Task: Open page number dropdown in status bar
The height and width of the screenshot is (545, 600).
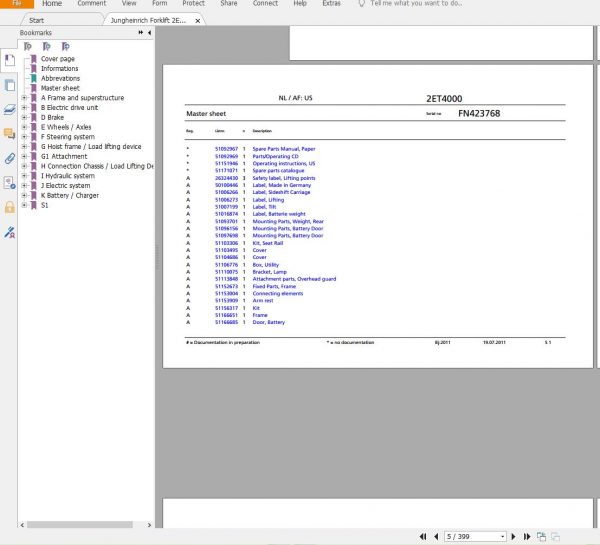Action: 502,537
